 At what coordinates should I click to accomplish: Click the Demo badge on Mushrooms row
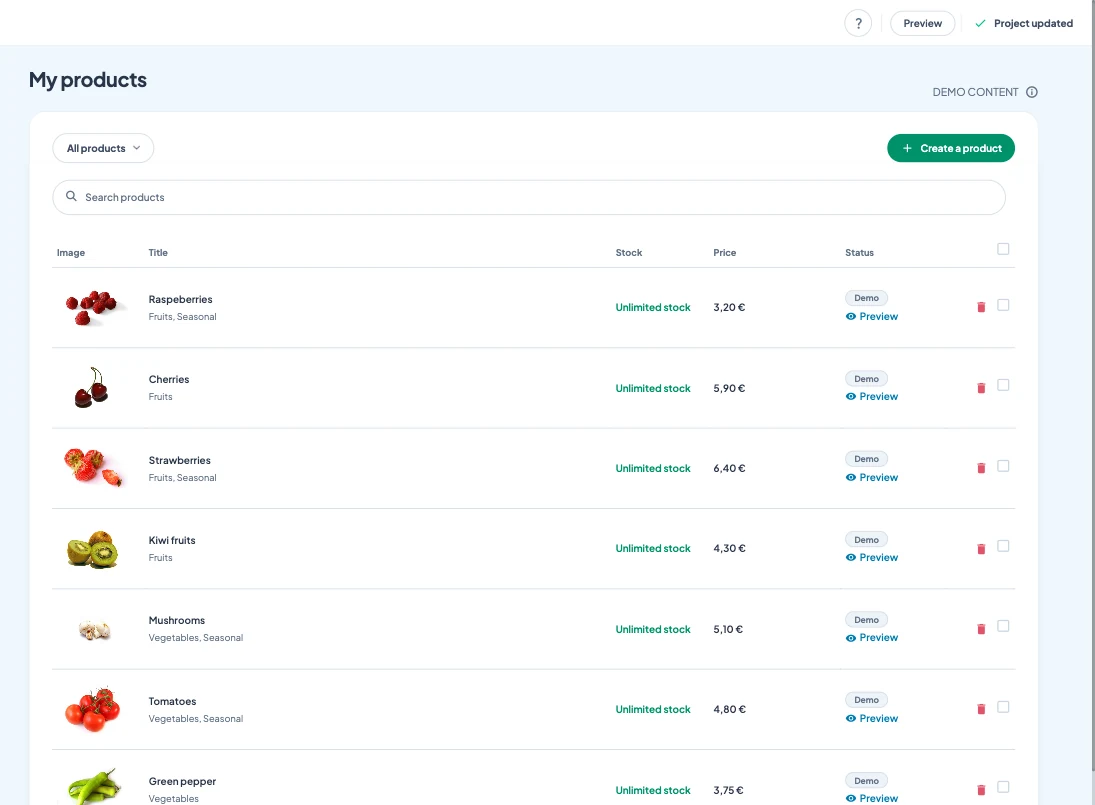[x=867, y=620]
